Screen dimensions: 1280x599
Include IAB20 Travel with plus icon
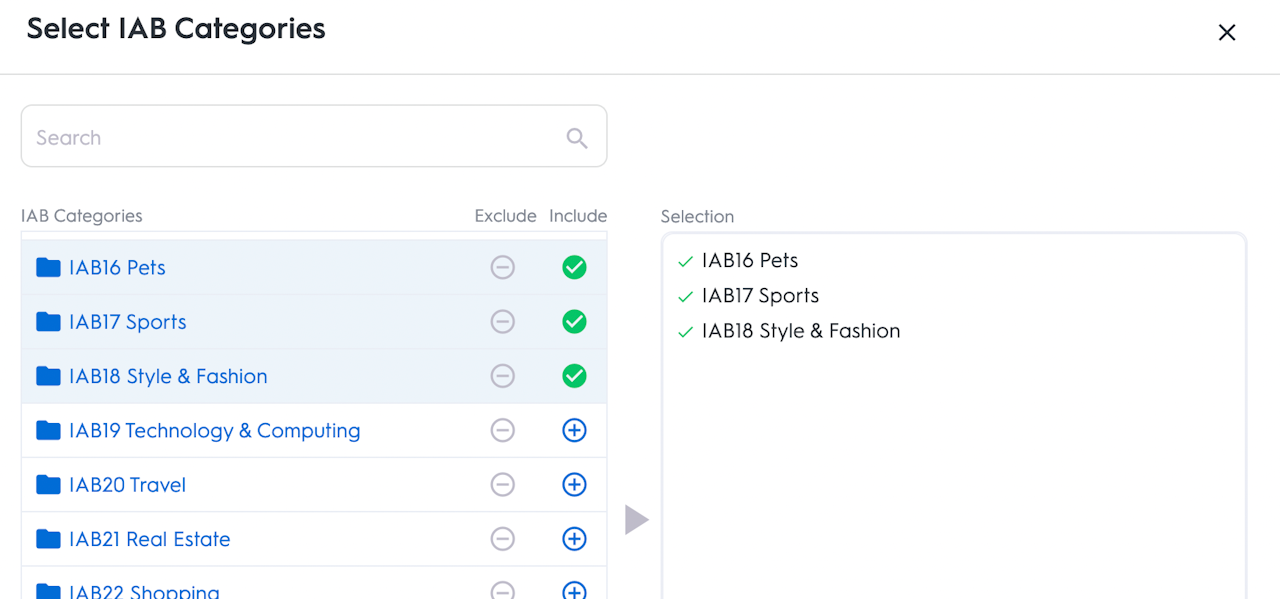(574, 485)
